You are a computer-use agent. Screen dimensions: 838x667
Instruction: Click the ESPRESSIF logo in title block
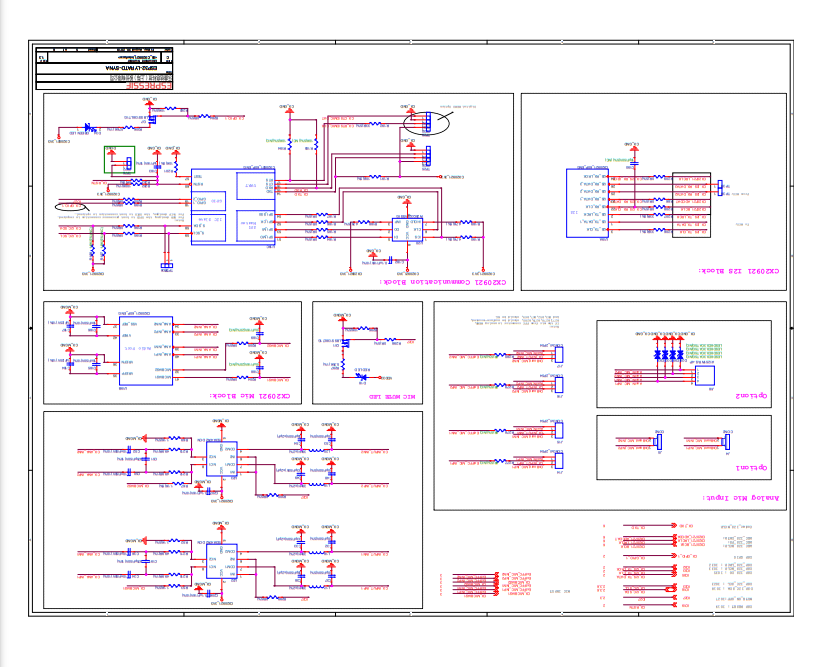tap(149, 86)
